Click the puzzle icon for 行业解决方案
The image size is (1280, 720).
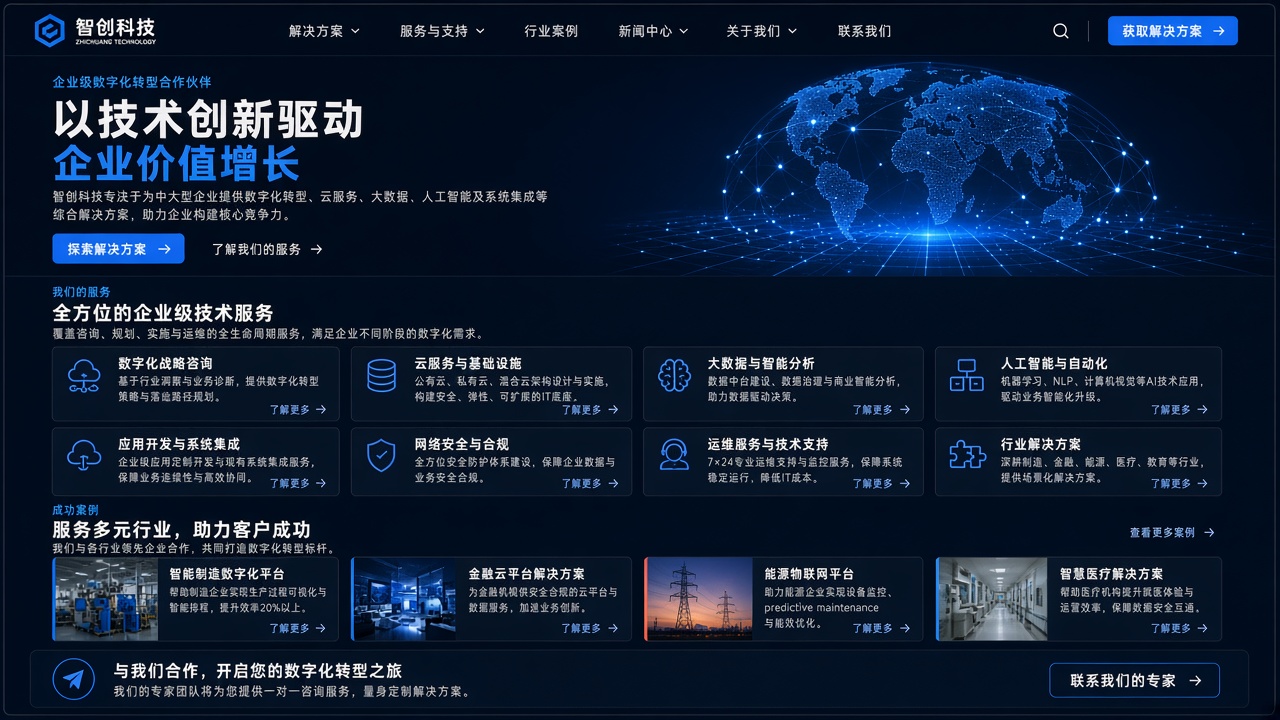click(967, 455)
